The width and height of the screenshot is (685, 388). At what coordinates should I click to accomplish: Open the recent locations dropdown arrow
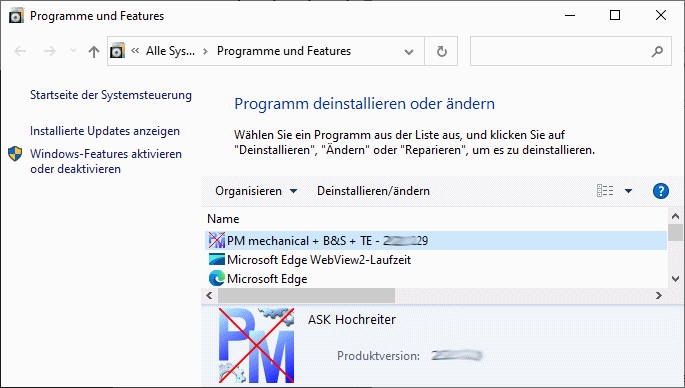[73, 52]
